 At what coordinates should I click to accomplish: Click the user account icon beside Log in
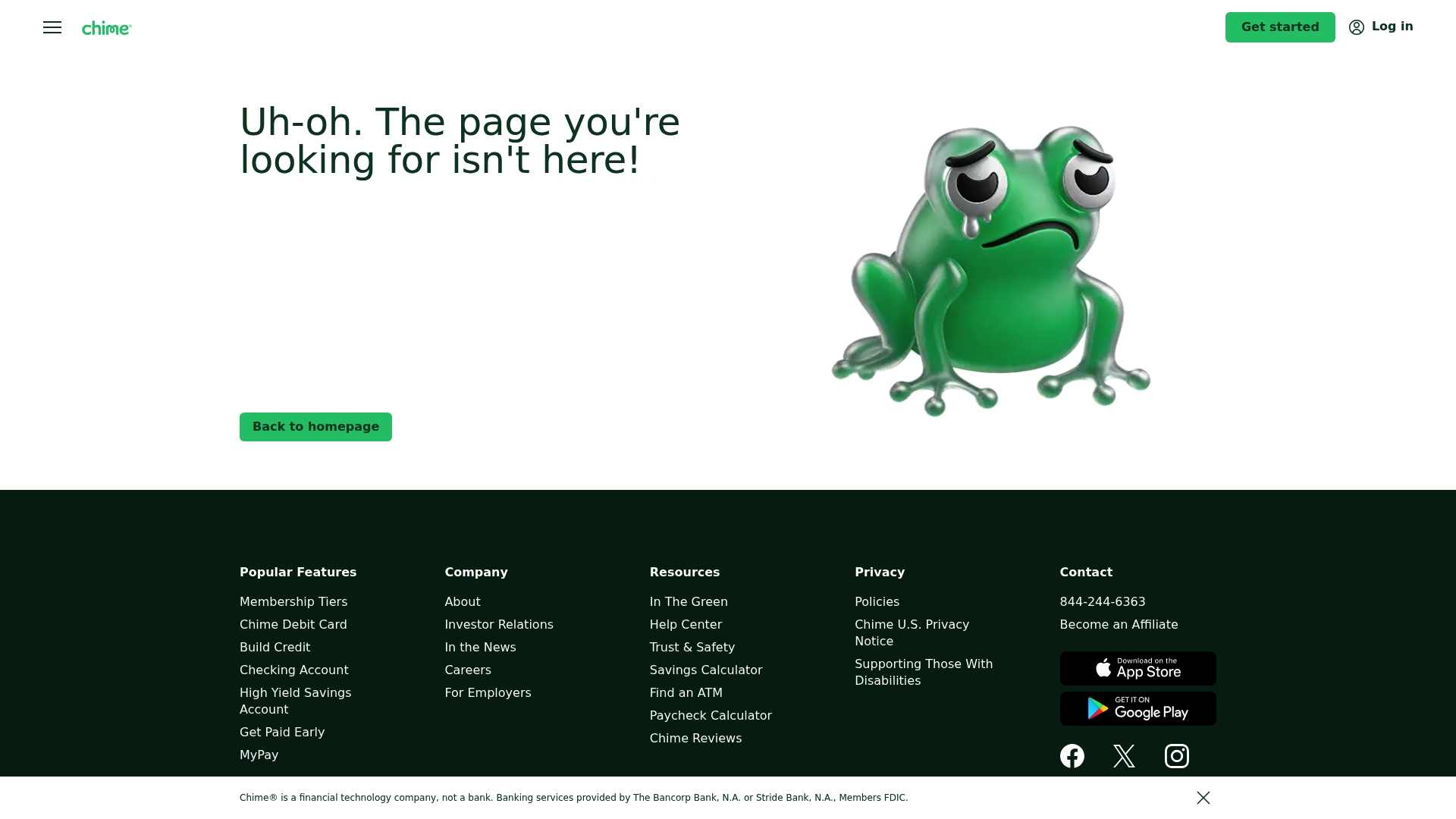coord(1357,27)
